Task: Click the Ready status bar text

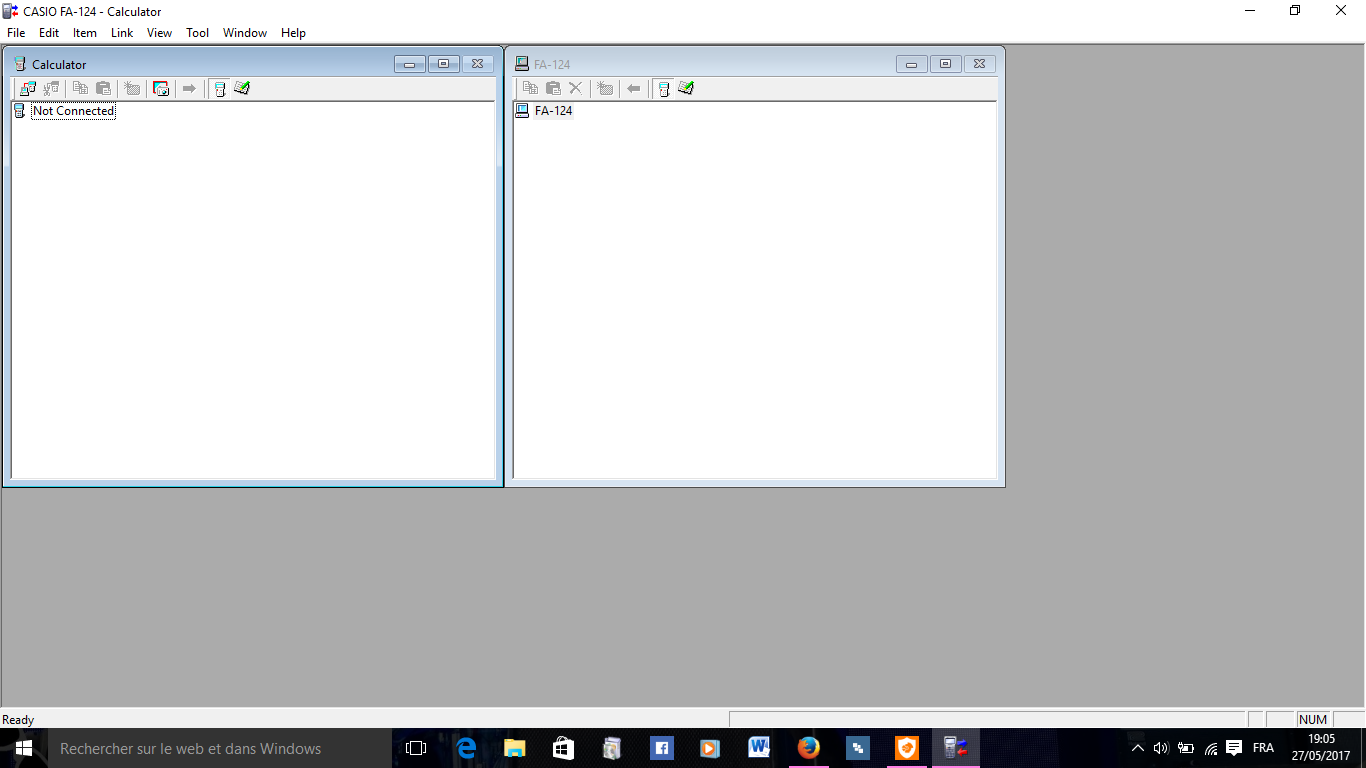Action: (x=18, y=720)
